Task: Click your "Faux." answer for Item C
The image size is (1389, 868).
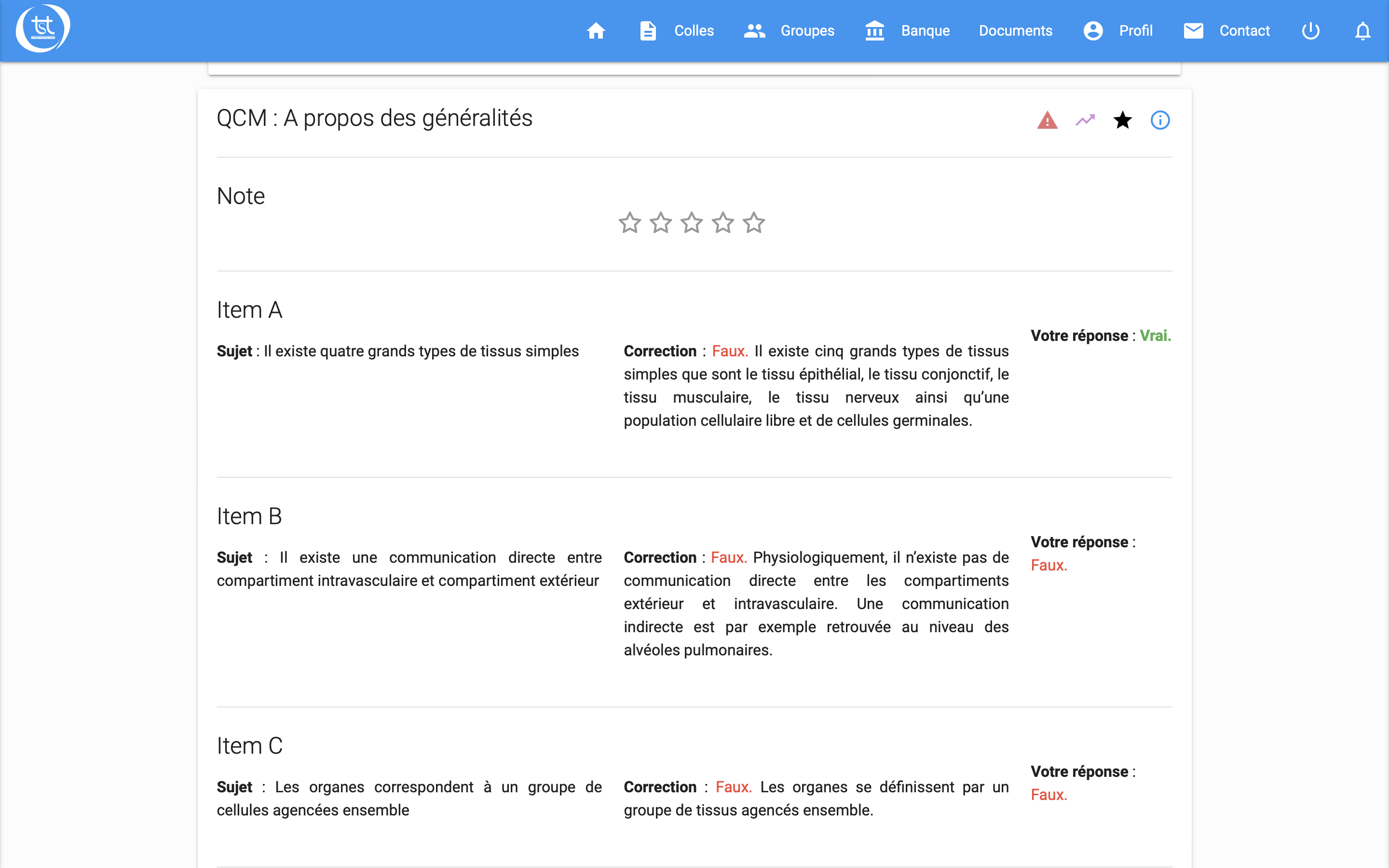Action: click(1049, 795)
